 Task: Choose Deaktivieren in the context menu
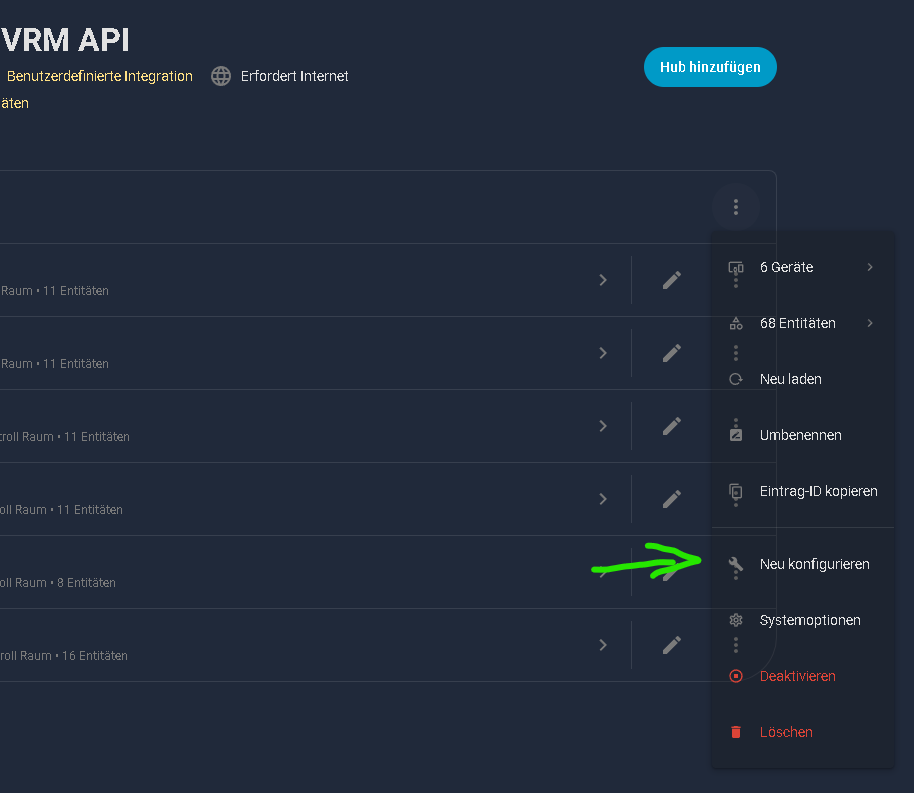tap(797, 676)
